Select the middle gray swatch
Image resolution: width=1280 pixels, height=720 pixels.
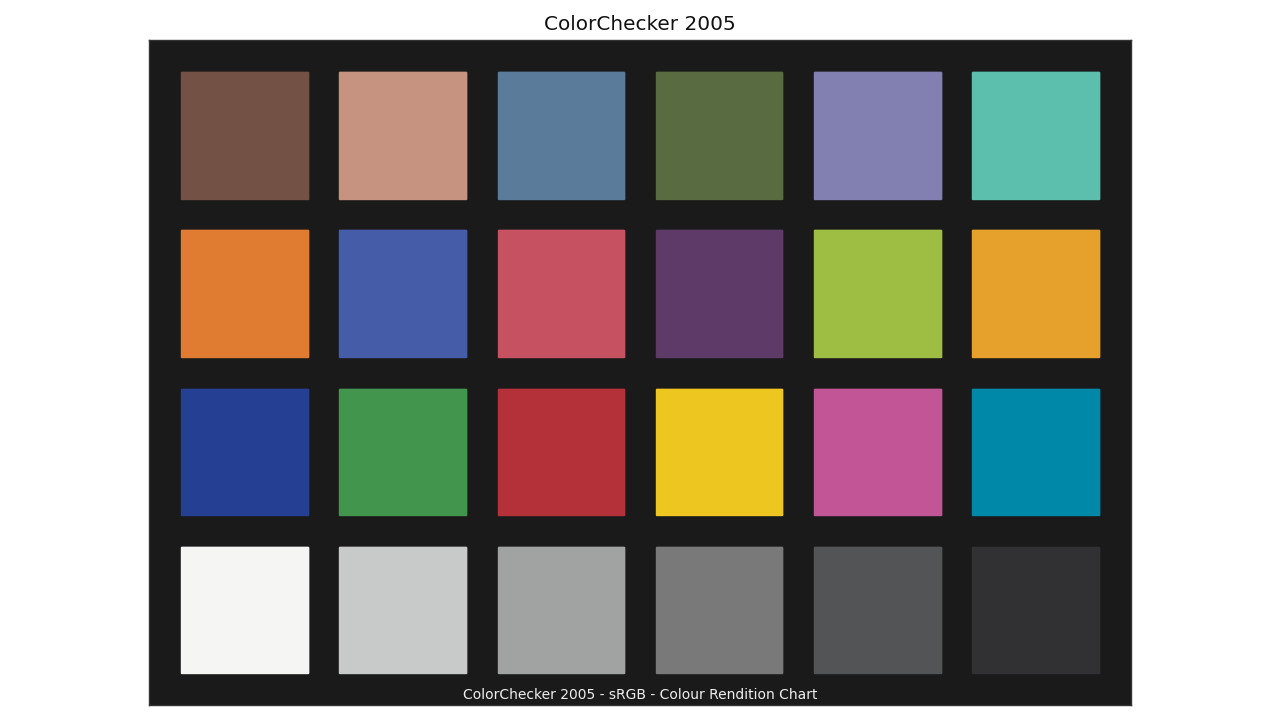click(x=719, y=610)
